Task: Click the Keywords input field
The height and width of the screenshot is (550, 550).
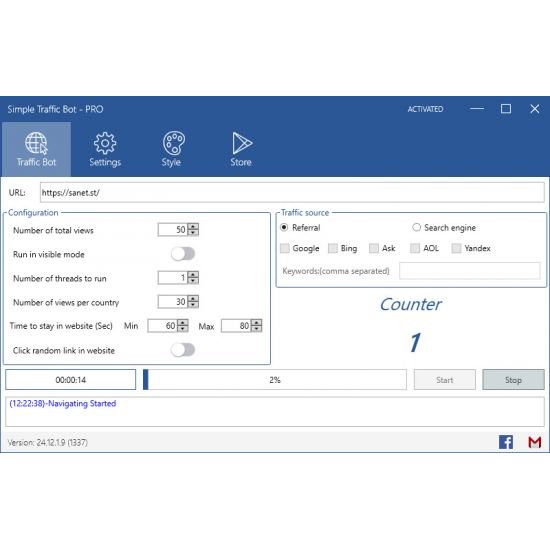Action: 470,271
